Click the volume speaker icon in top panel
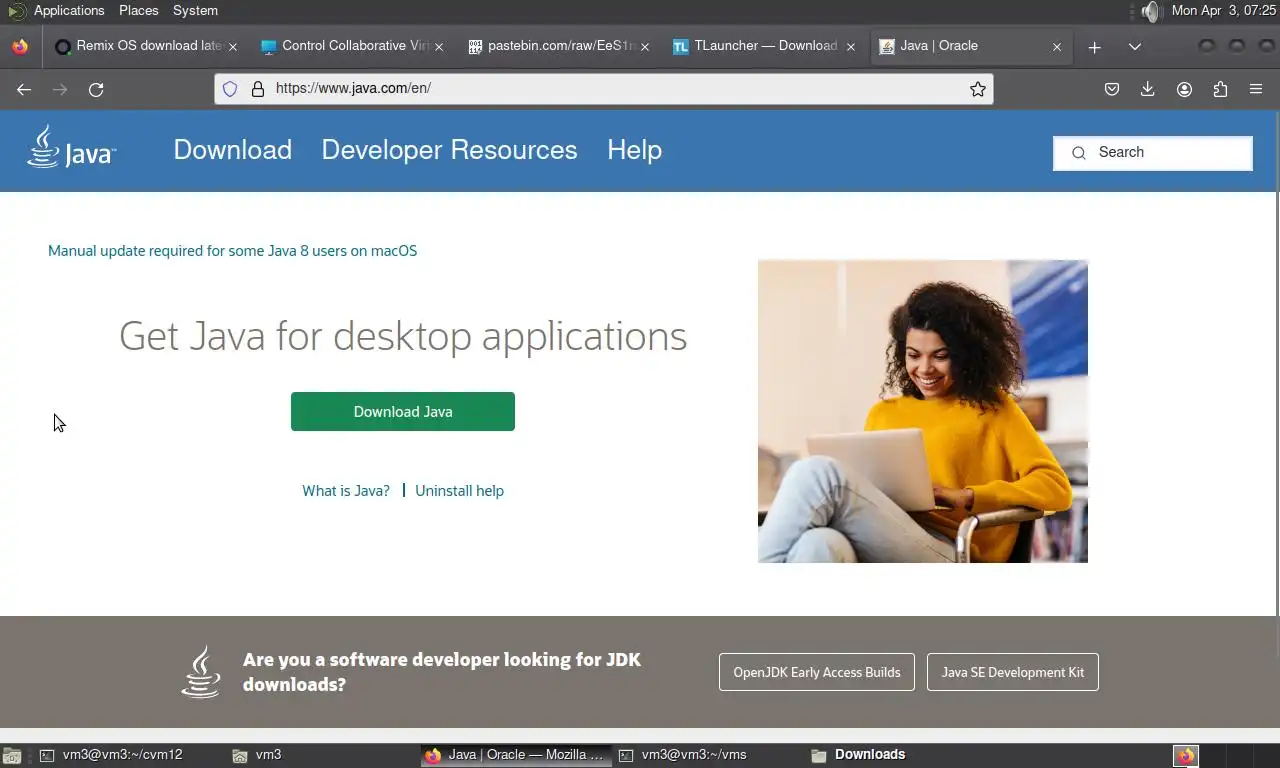1280x768 pixels. pos(1151,11)
